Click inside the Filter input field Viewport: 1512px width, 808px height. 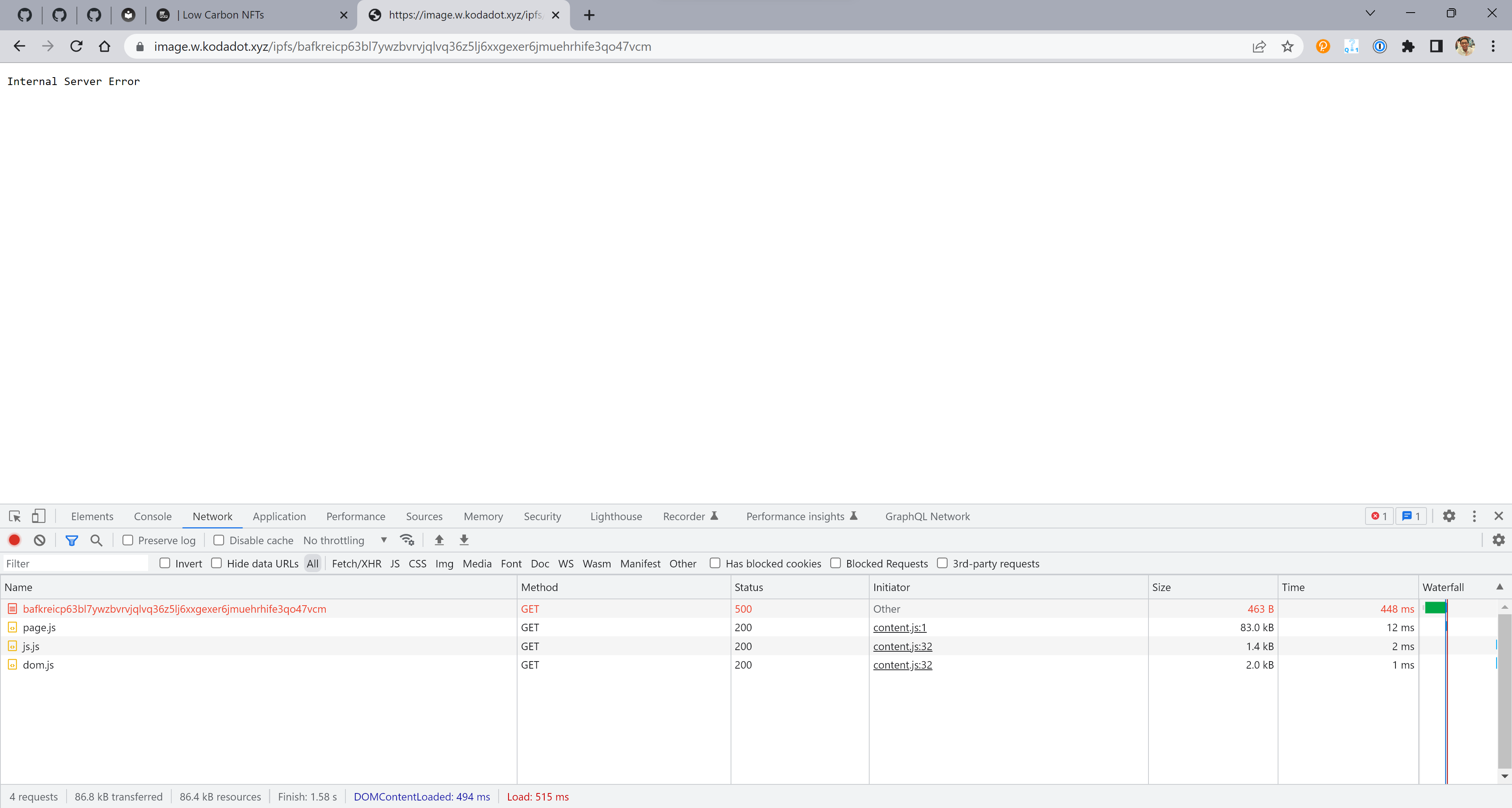pyautogui.click(x=75, y=563)
